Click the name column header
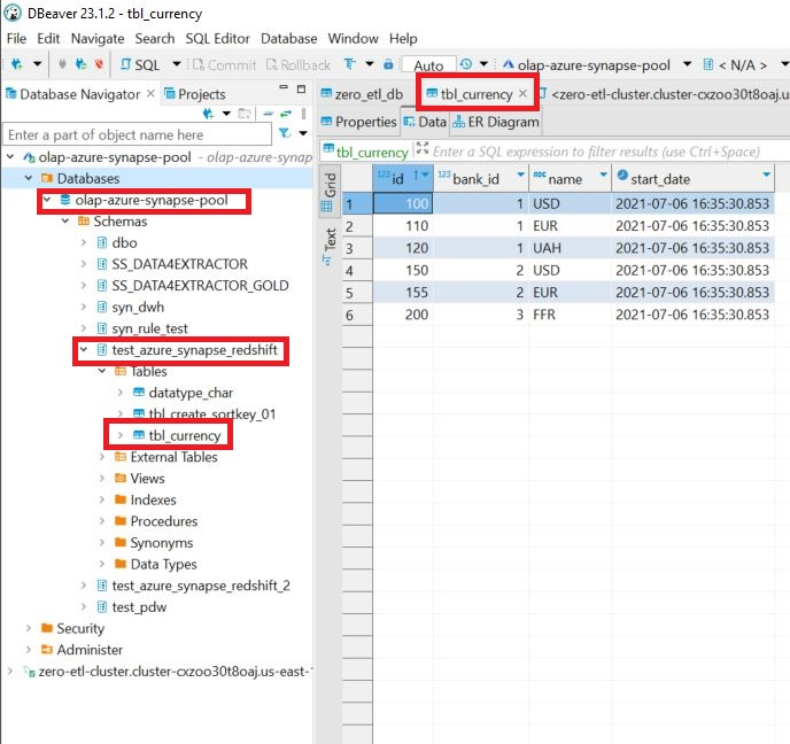 570,178
